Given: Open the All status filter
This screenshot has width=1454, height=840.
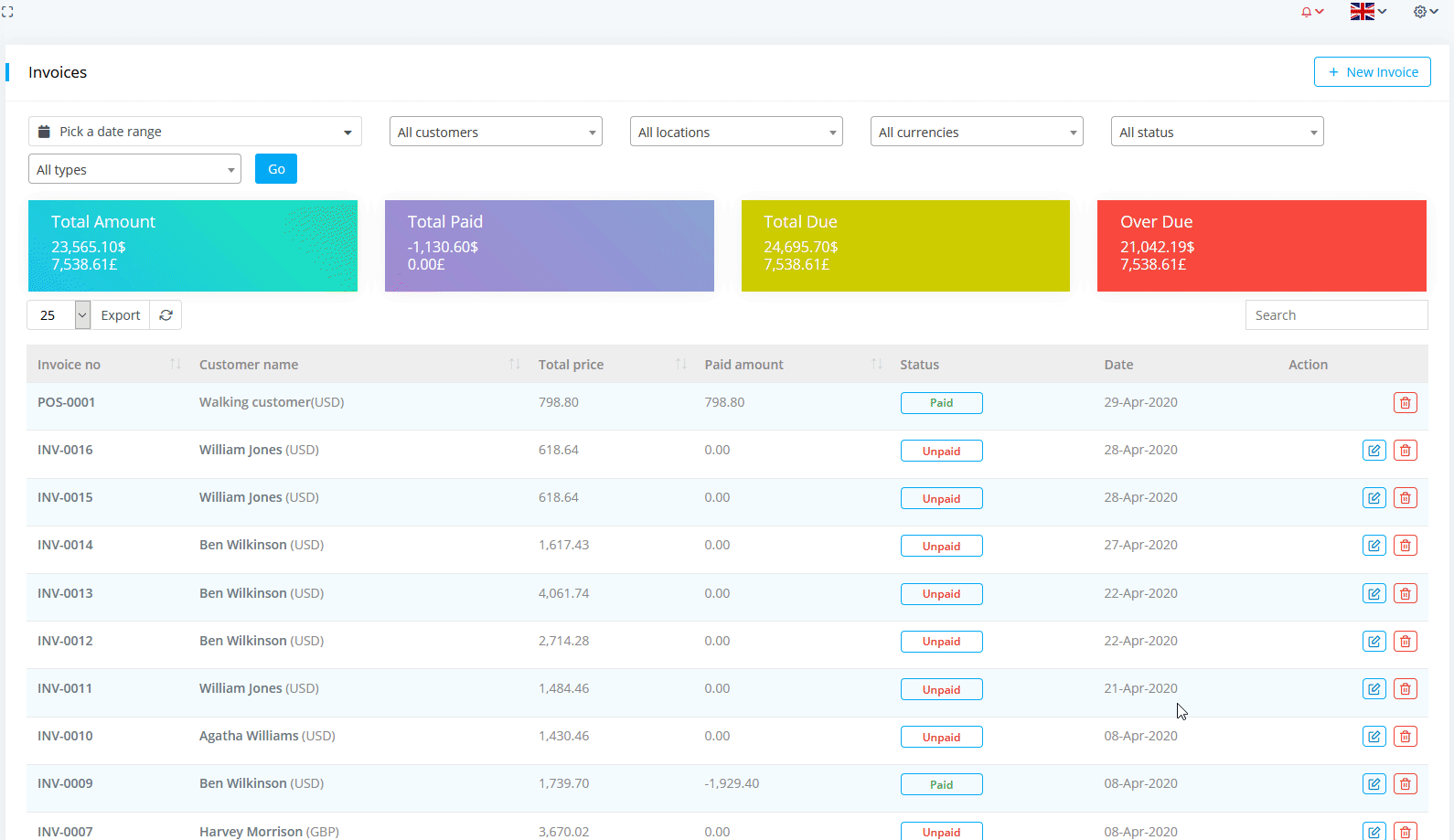Looking at the screenshot, I should pos(1216,133).
